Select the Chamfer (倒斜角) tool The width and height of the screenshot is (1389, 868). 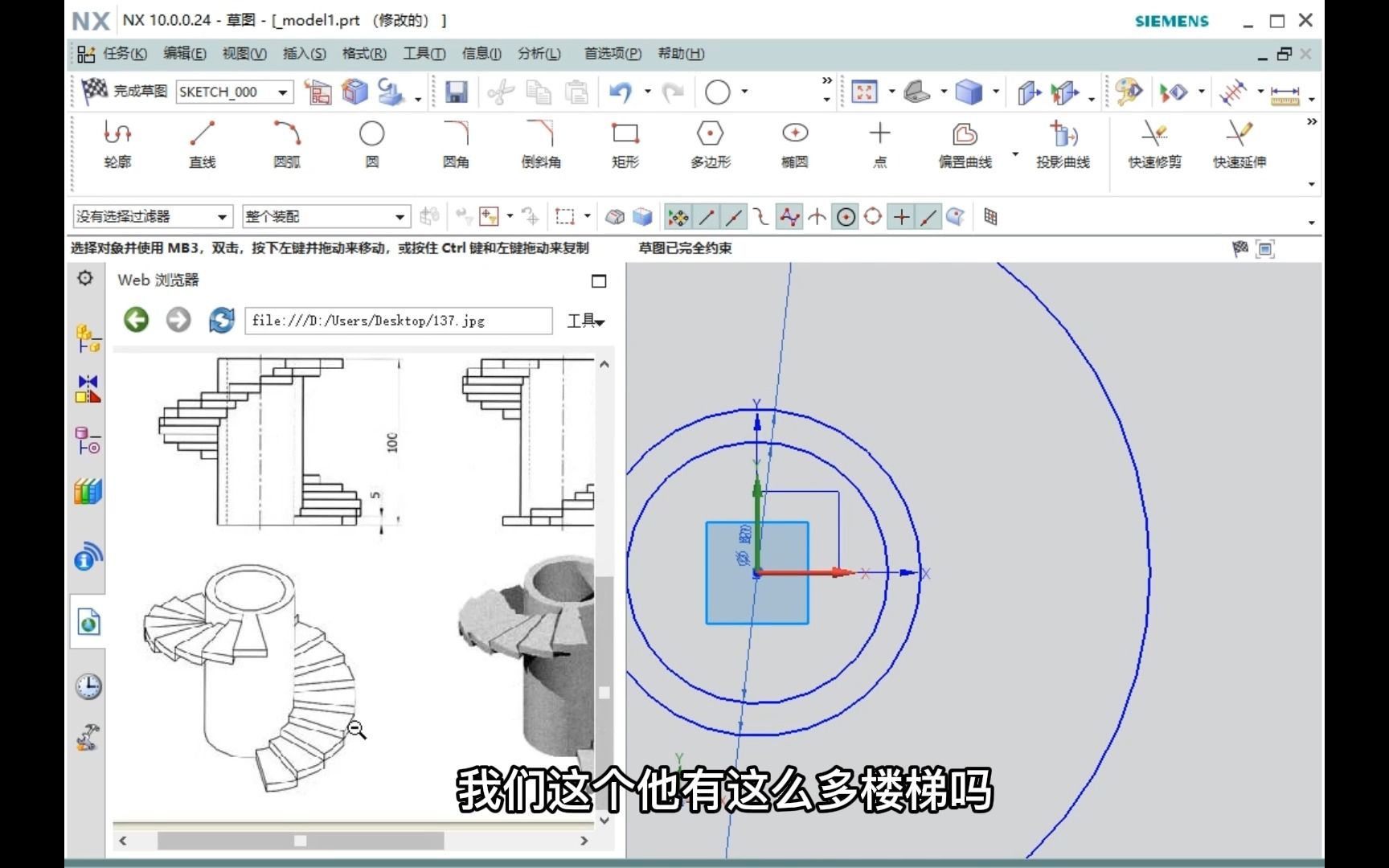[x=541, y=145]
